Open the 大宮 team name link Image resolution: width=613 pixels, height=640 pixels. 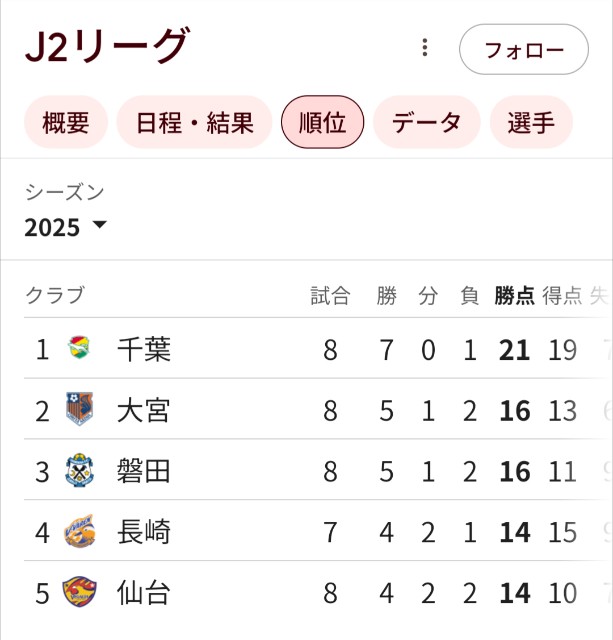point(144,410)
